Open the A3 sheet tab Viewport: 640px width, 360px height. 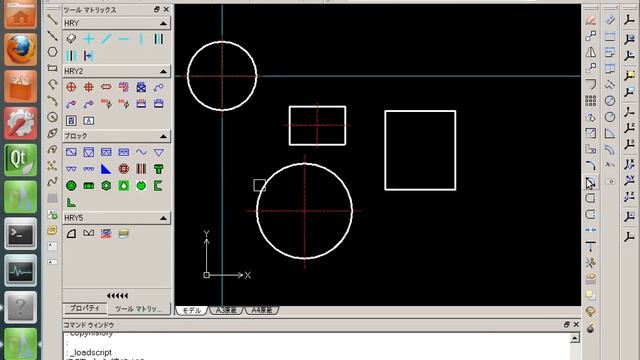coord(227,310)
